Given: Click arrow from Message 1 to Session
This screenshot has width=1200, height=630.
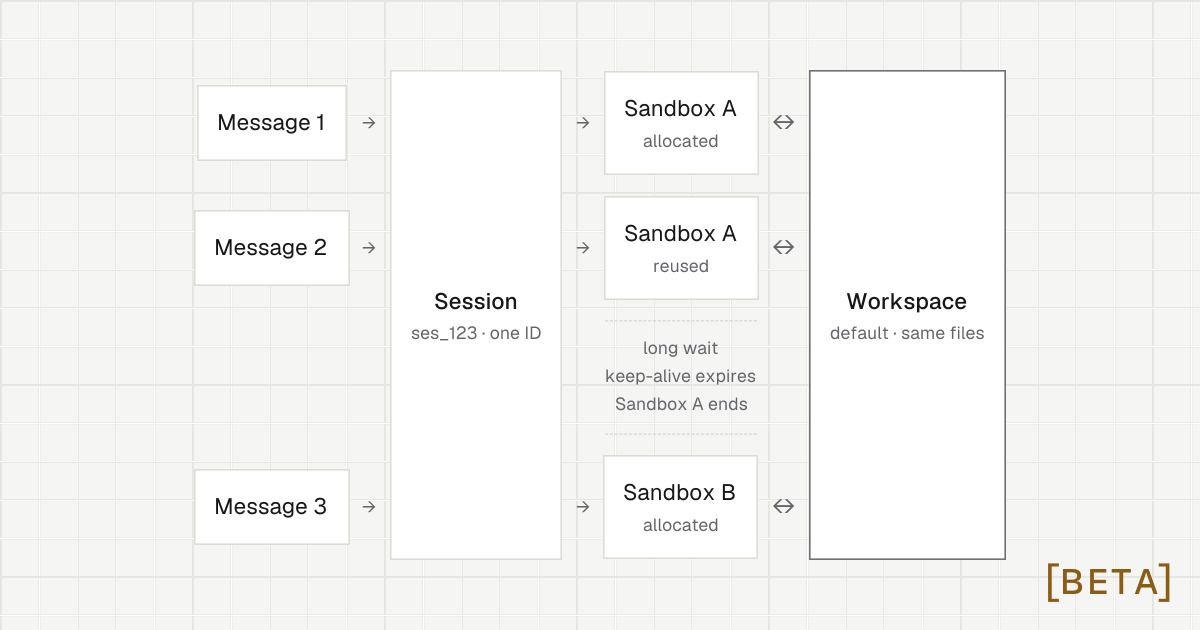Looking at the screenshot, I should click(369, 123).
